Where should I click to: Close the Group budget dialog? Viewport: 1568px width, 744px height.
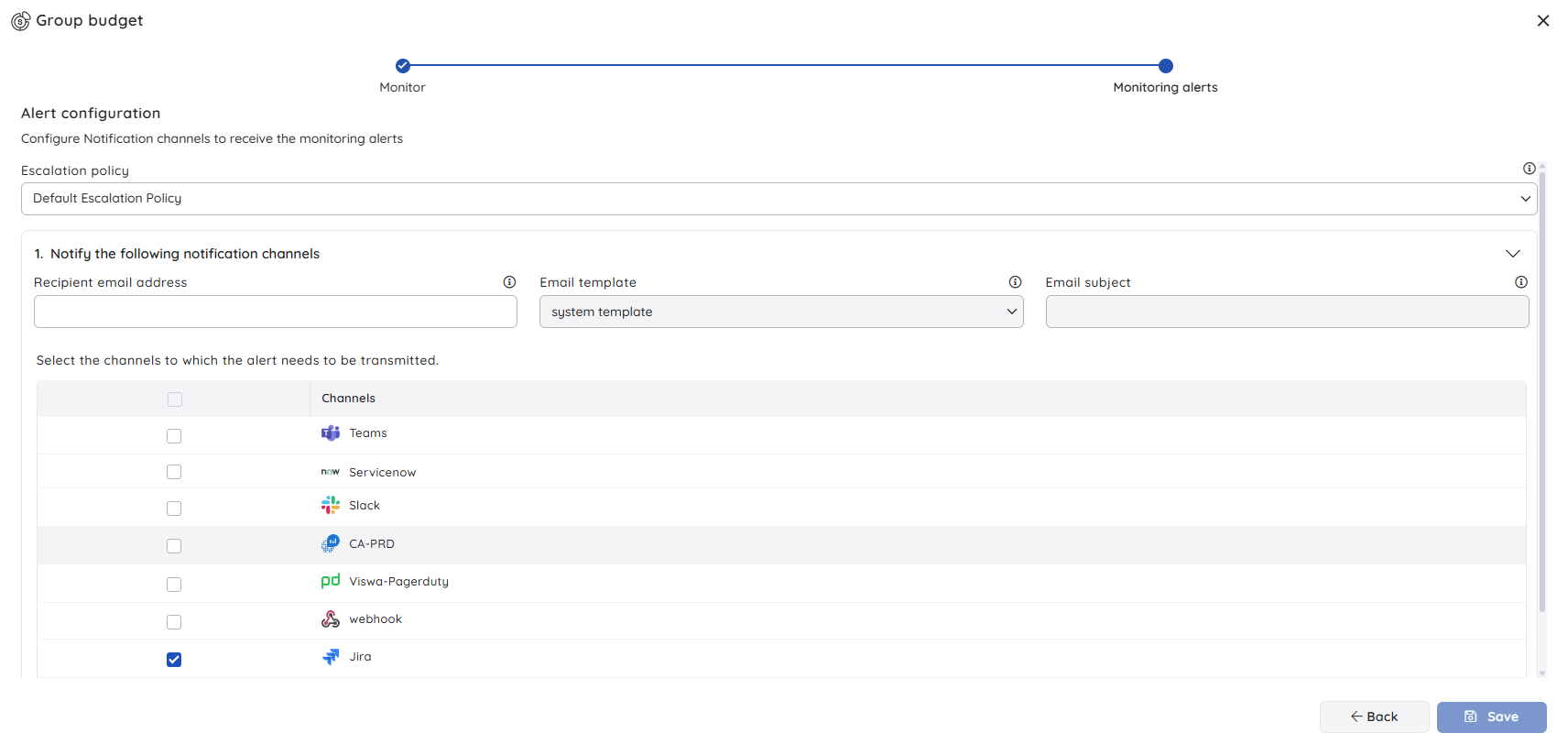pos(1543,21)
